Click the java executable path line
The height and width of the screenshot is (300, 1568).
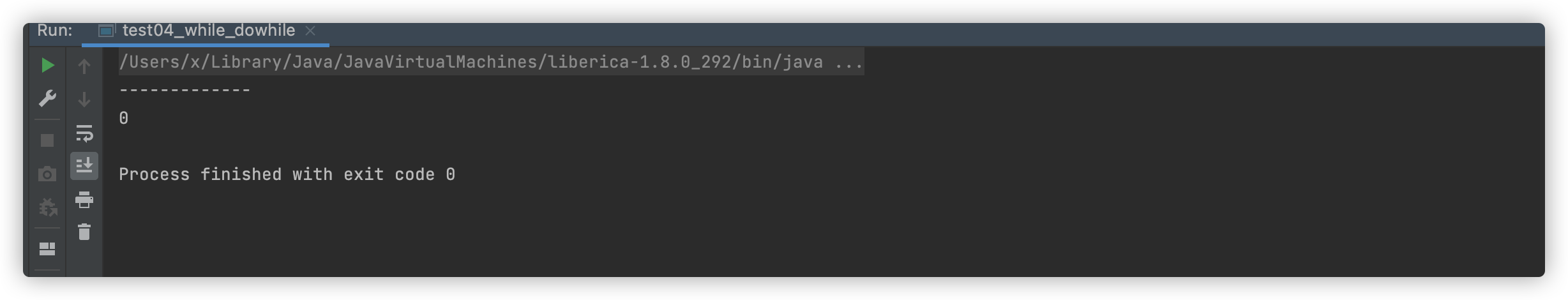470,63
